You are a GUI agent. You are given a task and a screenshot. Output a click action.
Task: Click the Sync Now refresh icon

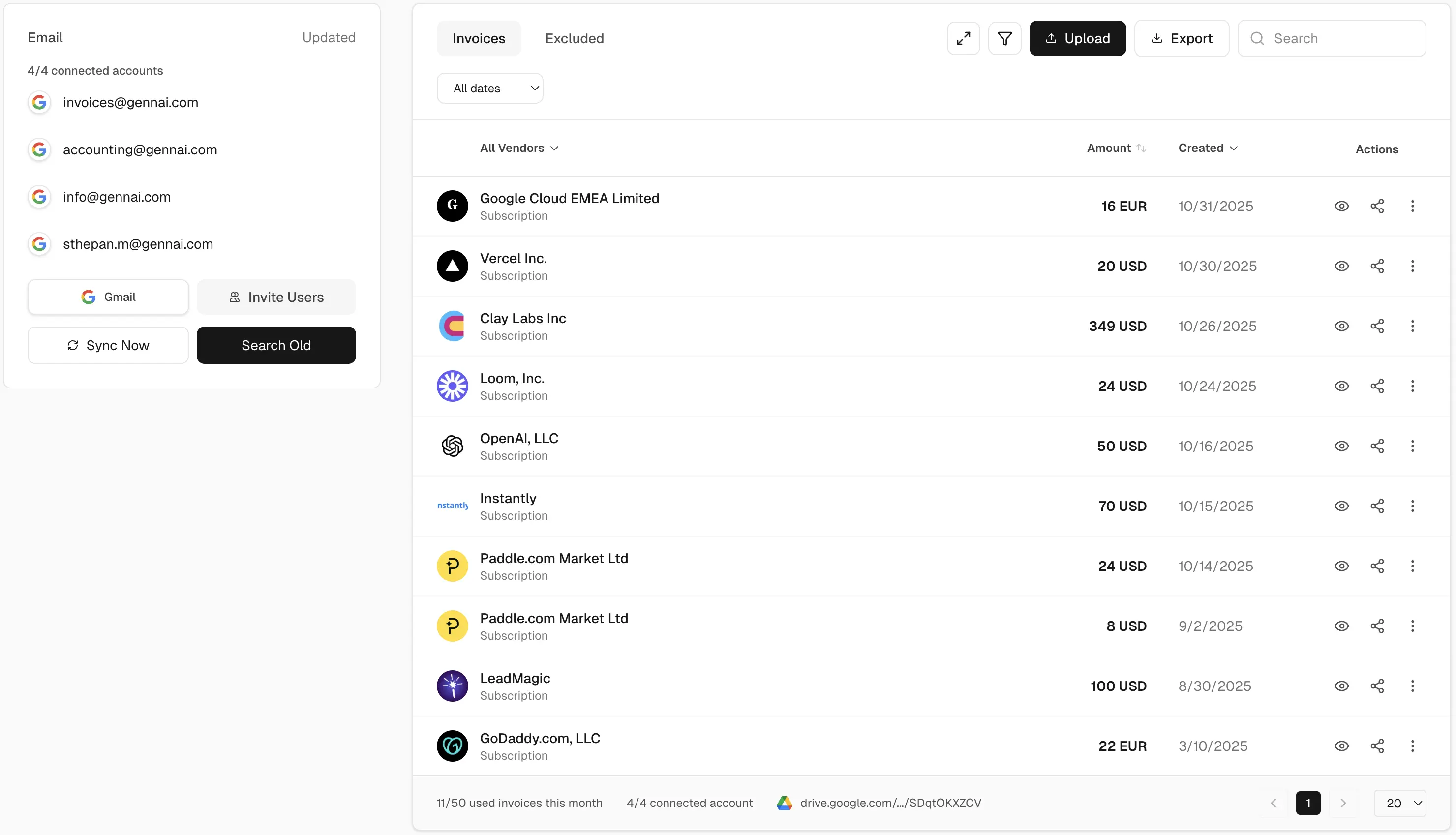point(72,345)
